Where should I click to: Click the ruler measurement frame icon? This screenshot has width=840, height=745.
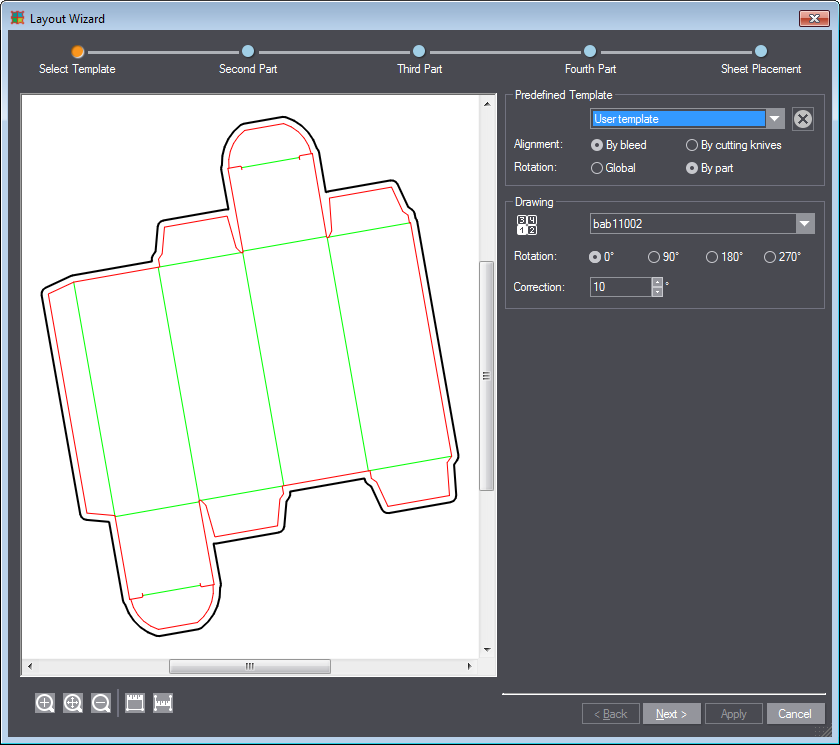(x=135, y=703)
